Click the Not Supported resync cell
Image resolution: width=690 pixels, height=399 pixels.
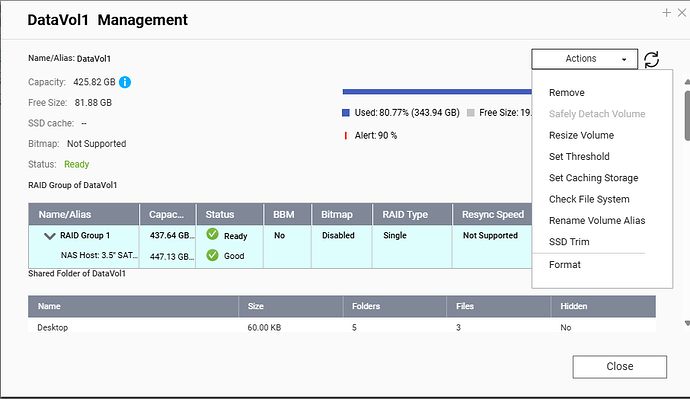(x=490, y=235)
